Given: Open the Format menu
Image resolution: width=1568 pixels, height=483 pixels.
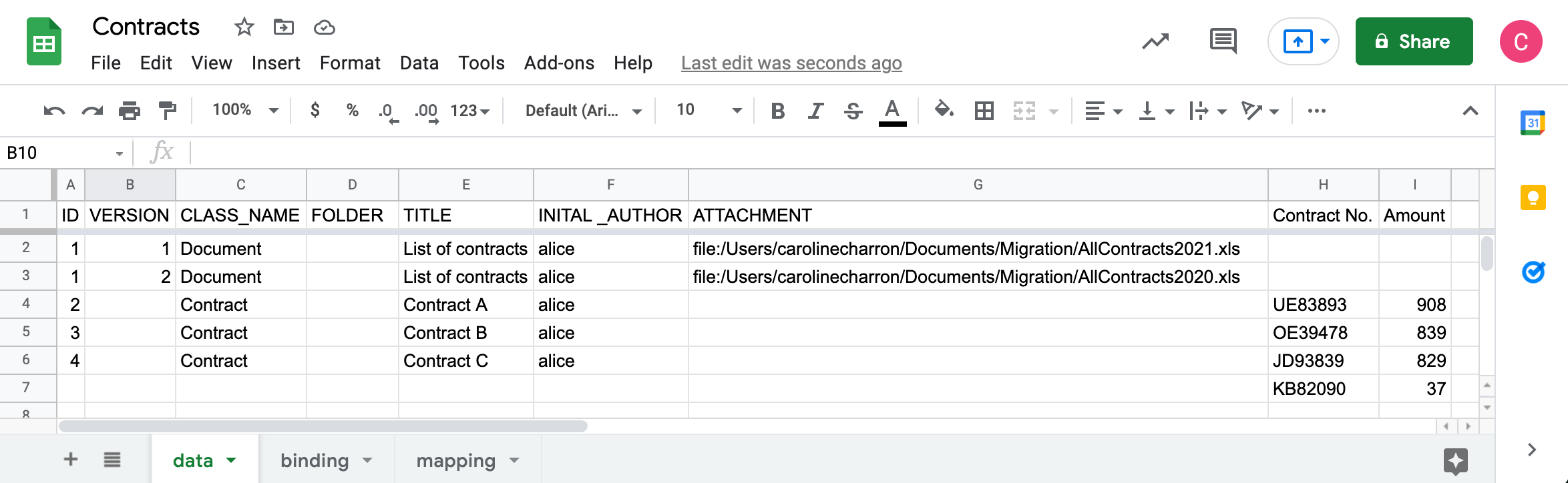Looking at the screenshot, I should (x=349, y=63).
